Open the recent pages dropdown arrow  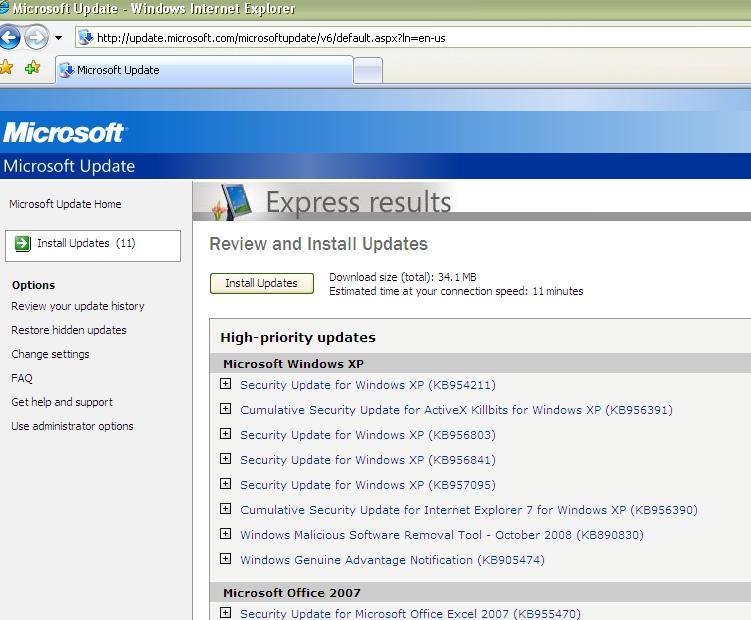[x=58, y=38]
